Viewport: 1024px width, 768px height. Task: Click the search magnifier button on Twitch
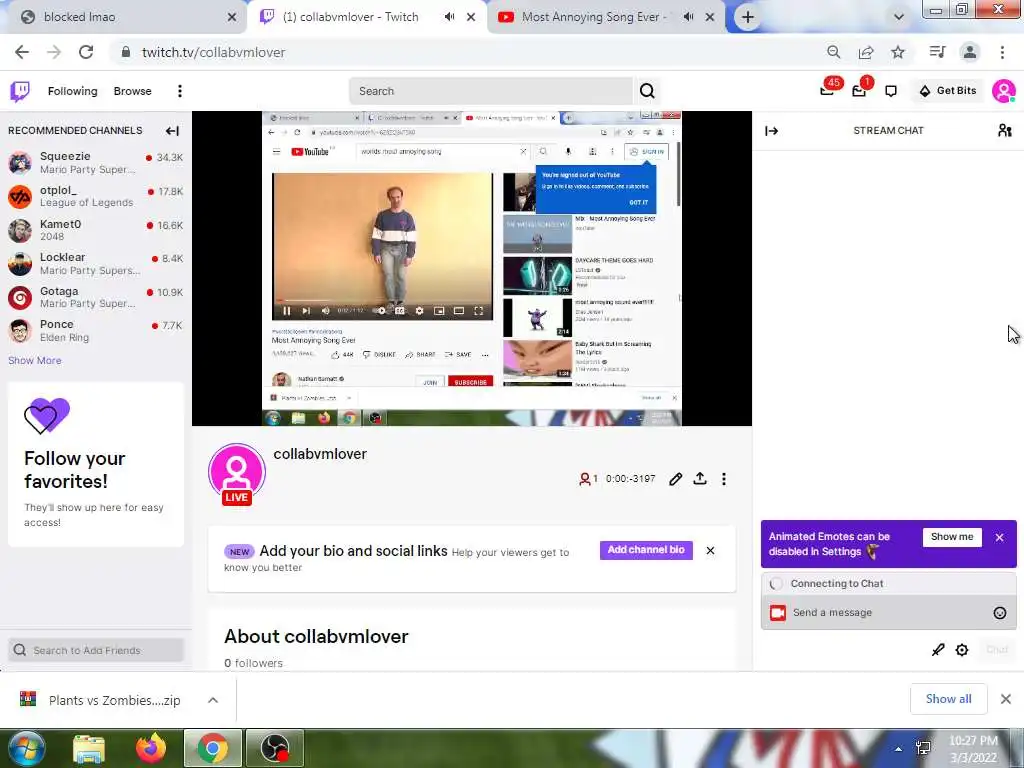[x=647, y=91]
